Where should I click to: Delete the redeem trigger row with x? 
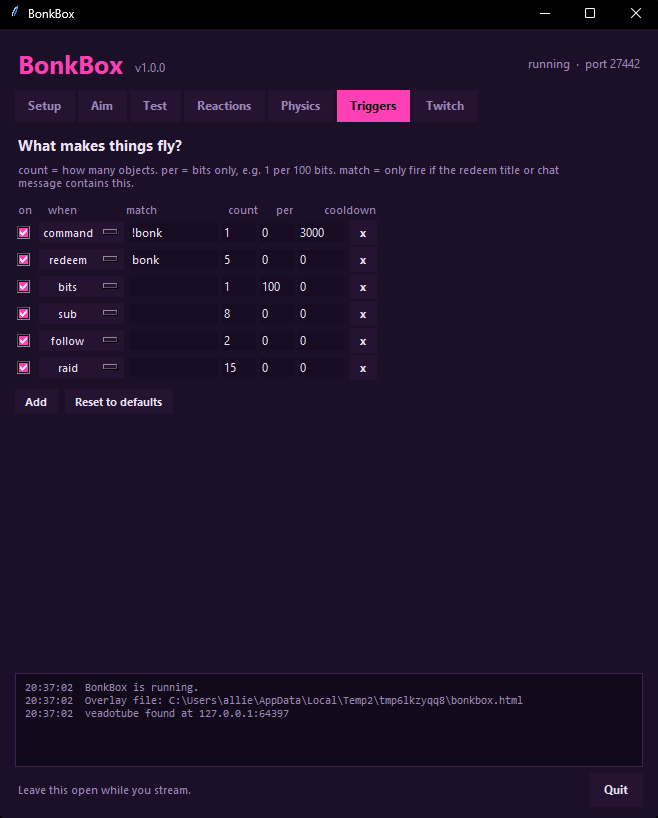363,260
